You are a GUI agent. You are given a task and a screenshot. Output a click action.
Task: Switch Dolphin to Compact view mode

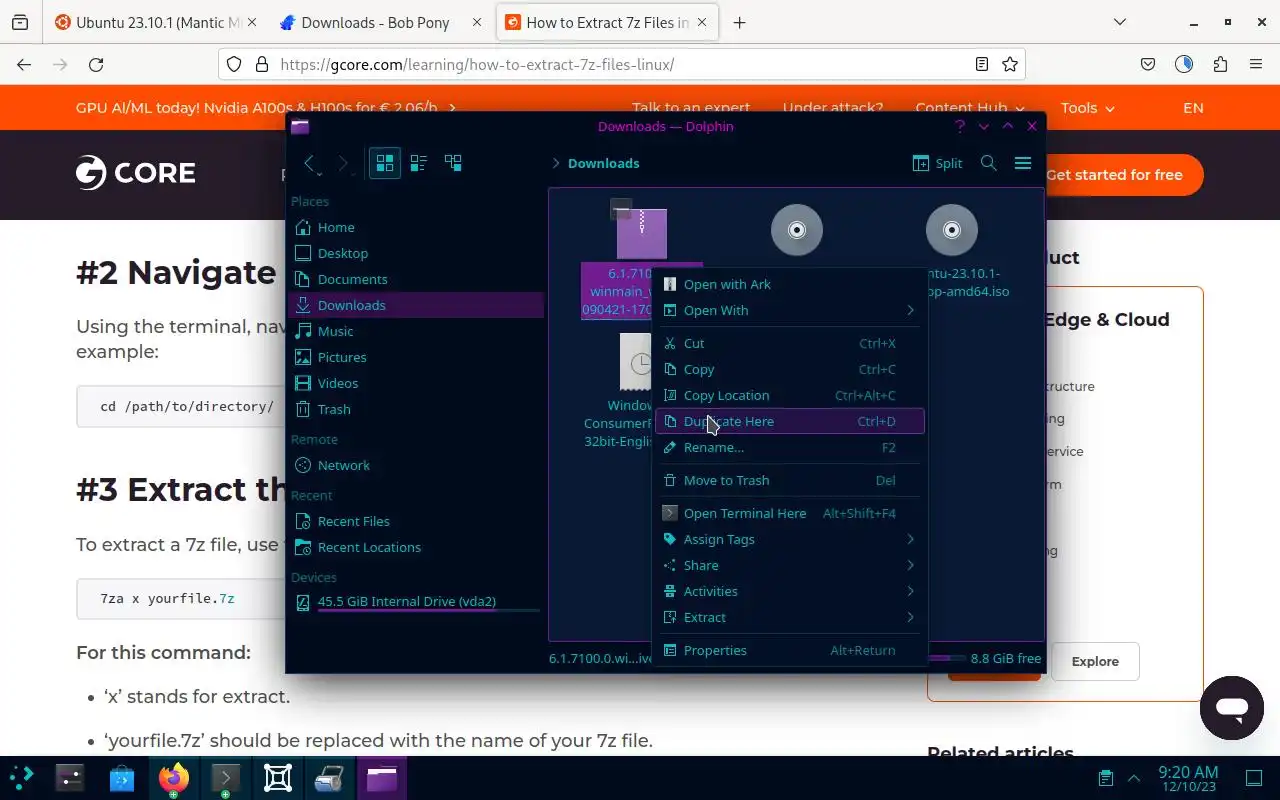click(x=419, y=163)
